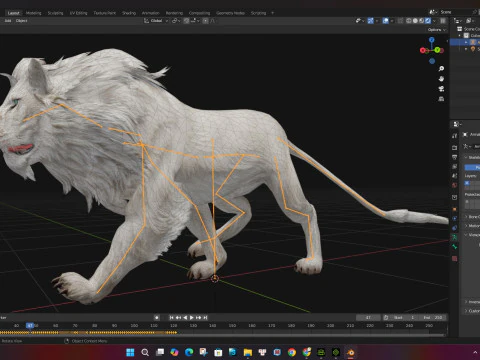Click the Auto Keying record button
This screenshot has width=480, height=360.
[157, 318]
